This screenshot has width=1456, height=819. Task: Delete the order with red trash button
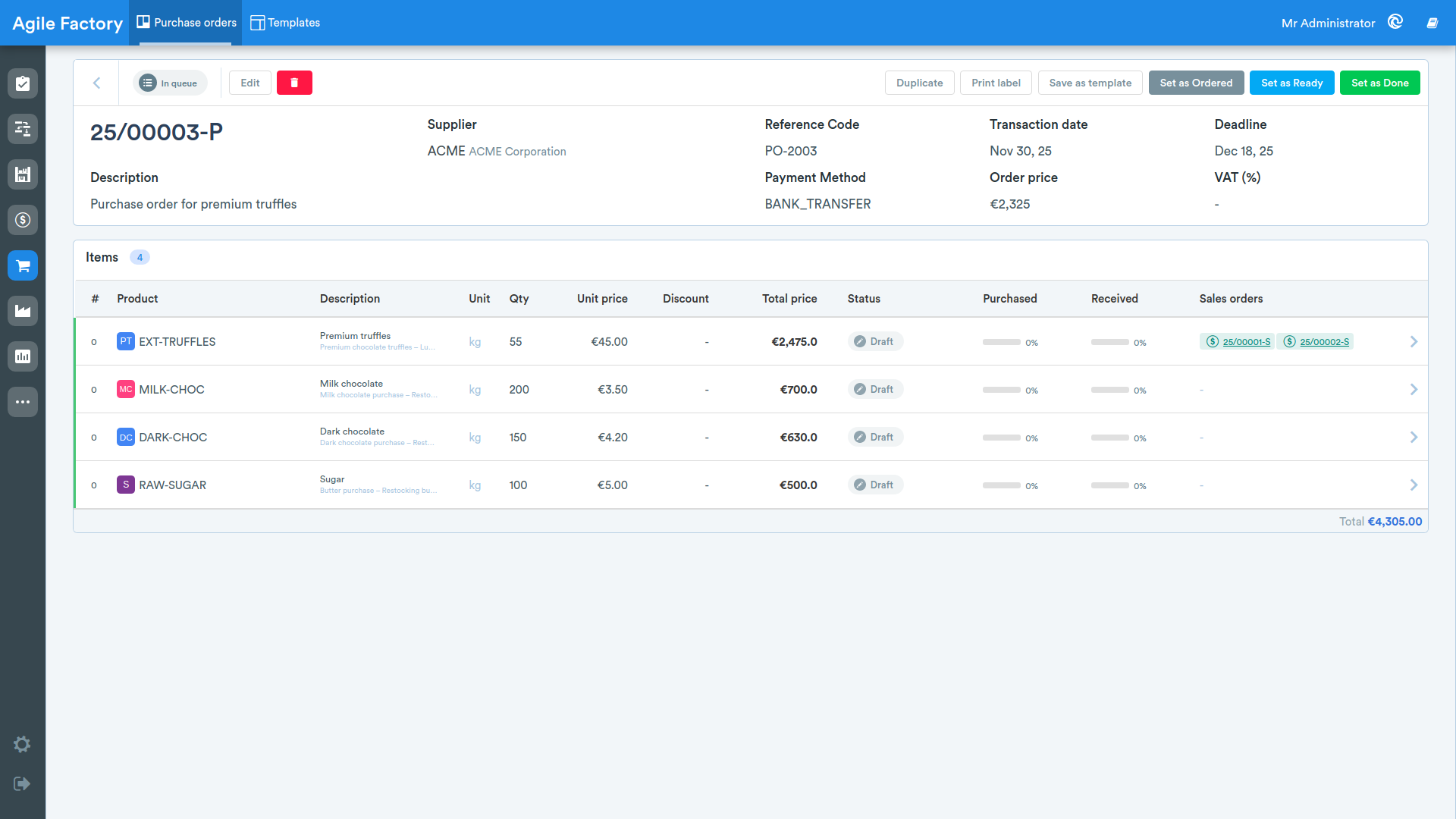point(294,83)
